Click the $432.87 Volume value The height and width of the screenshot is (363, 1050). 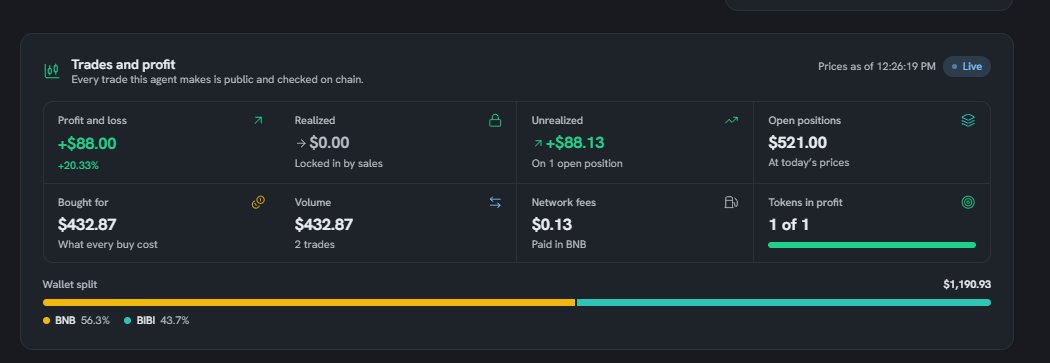coord(323,224)
